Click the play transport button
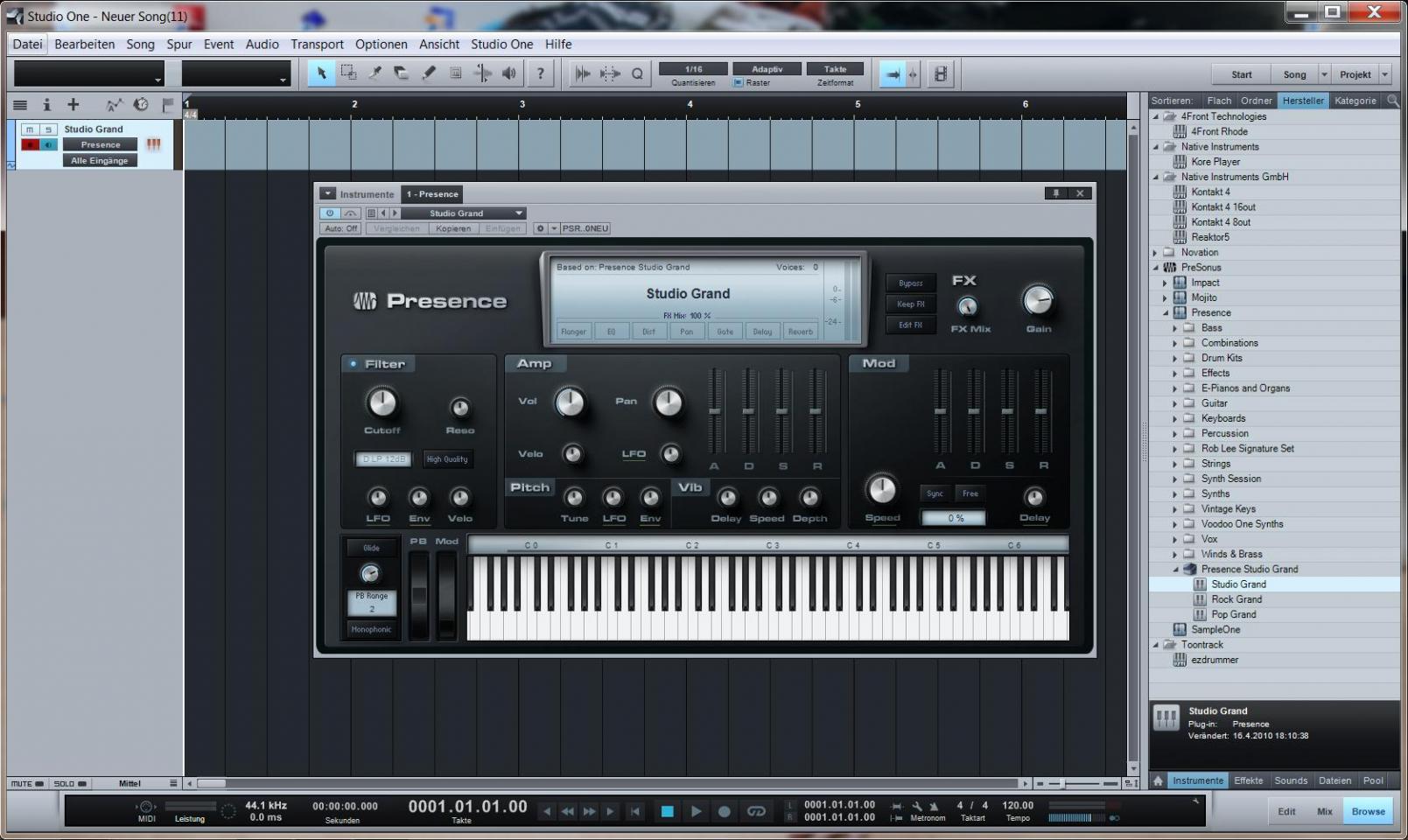1408x840 pixels. point(696,811)
